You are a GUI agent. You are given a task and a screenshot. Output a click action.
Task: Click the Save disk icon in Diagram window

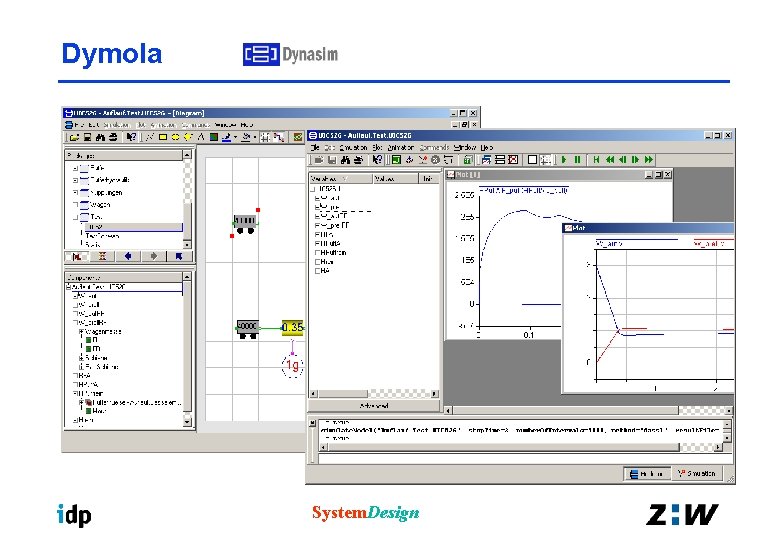pos(87,137)
